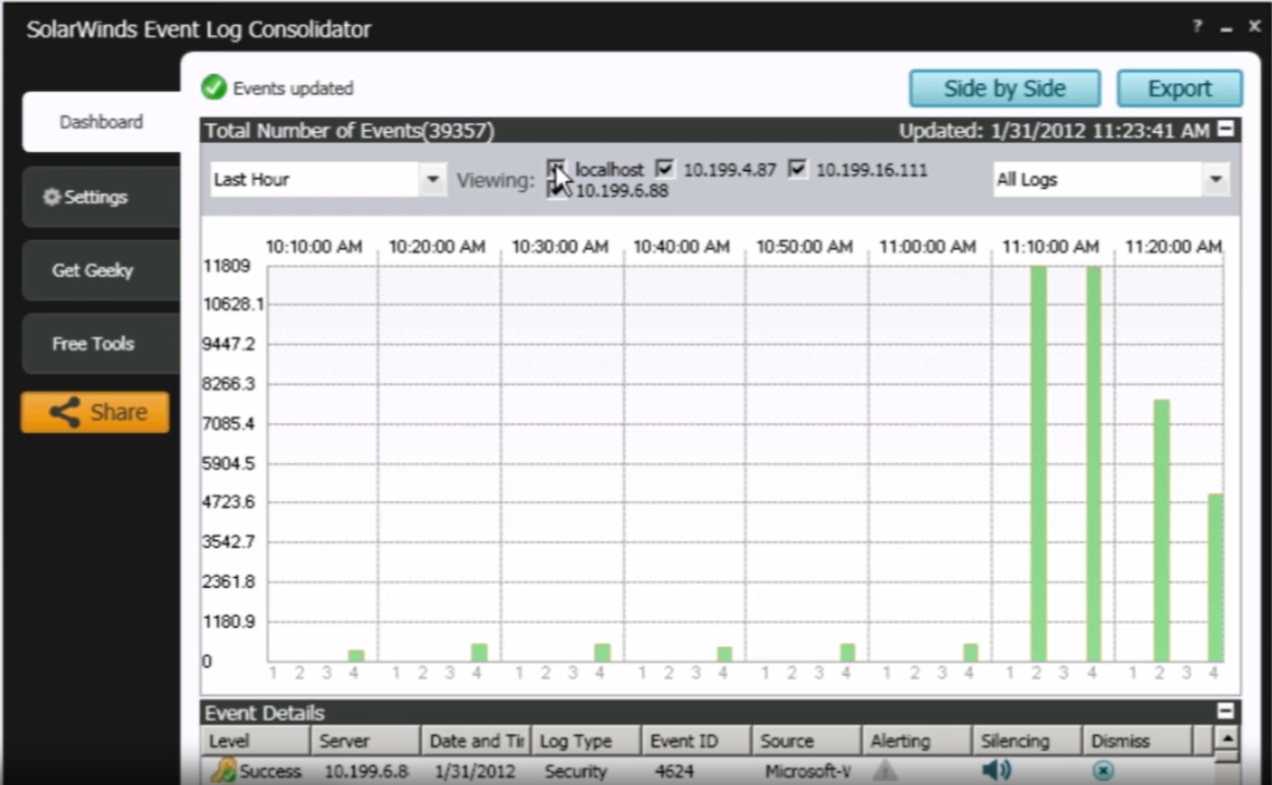Click the Alerting column header
Screen dimensions: 1272x785
(915, 741)
